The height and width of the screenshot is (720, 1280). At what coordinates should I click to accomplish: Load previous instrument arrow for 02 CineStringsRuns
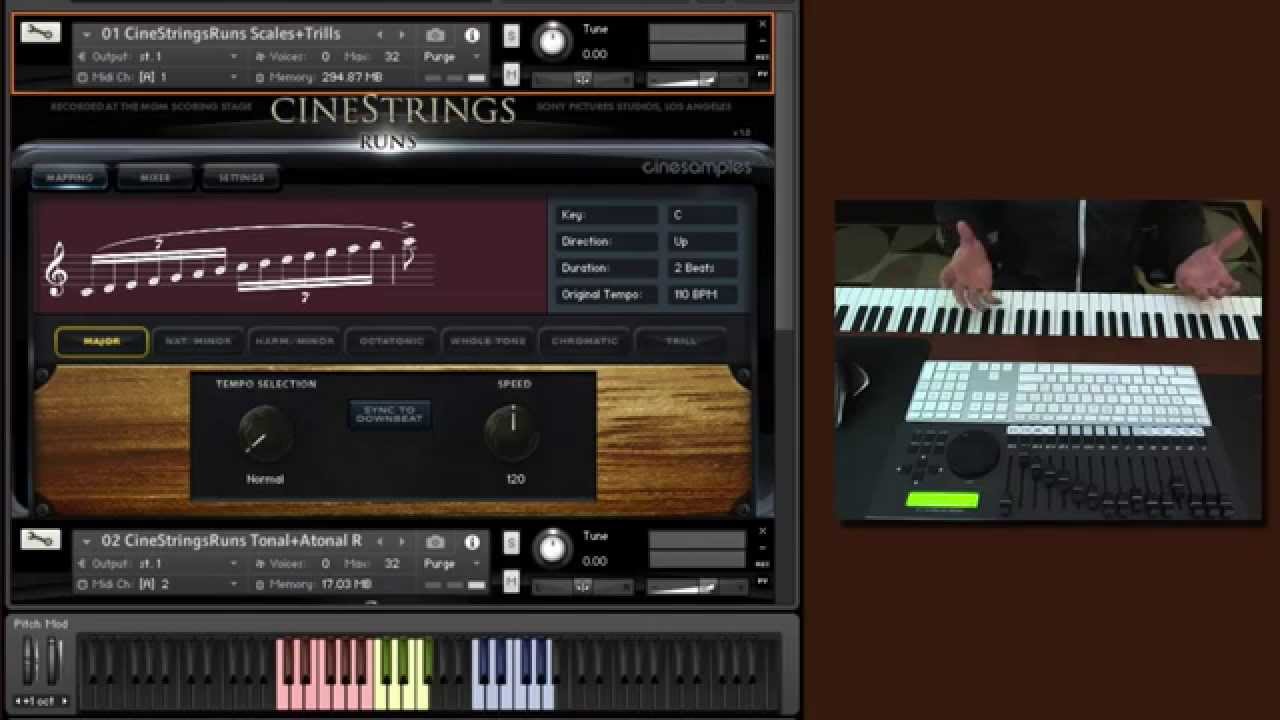click(379, 541)
